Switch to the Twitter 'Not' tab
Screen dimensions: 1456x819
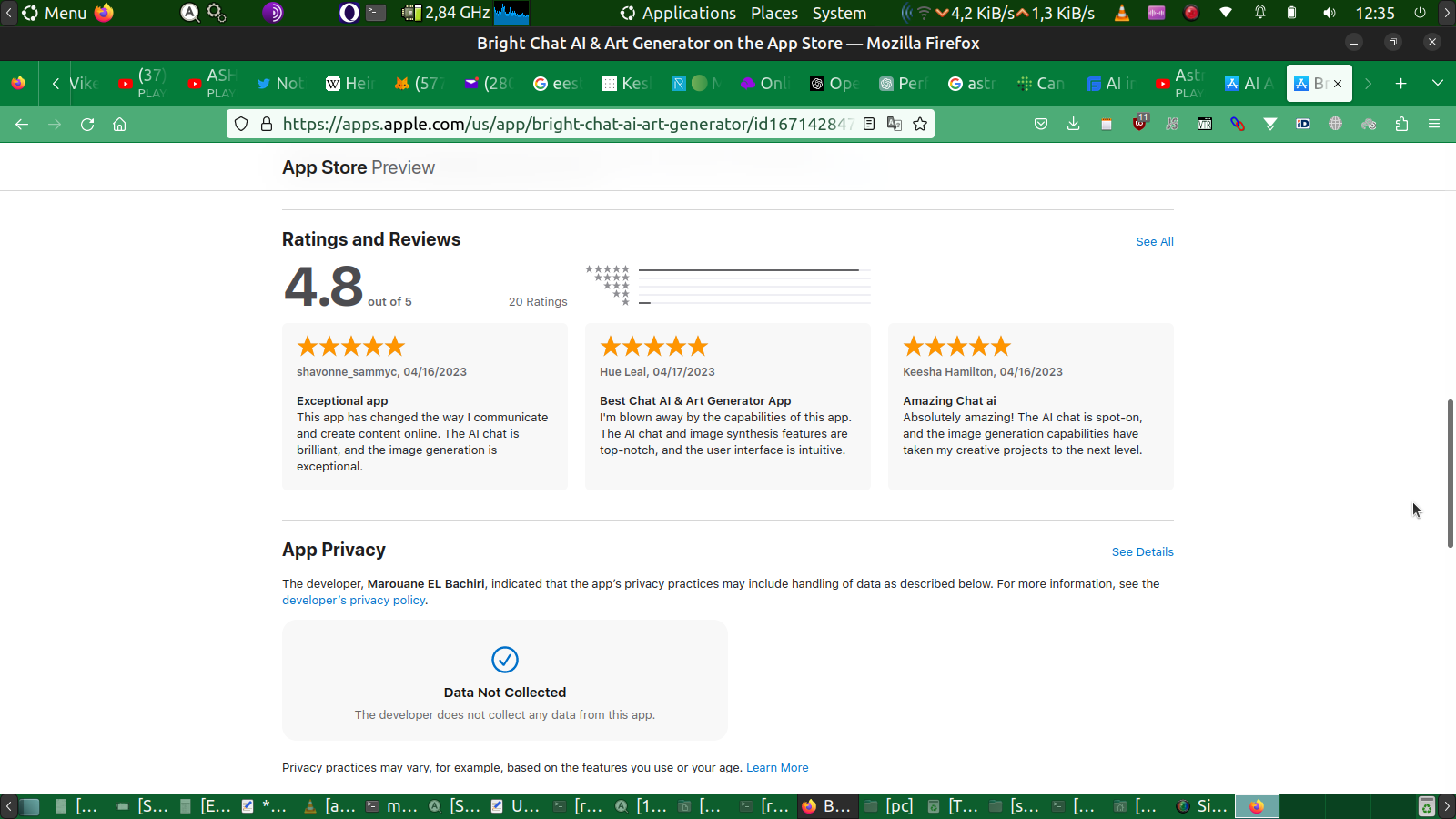pyautogui.click(x=280, y=84)
